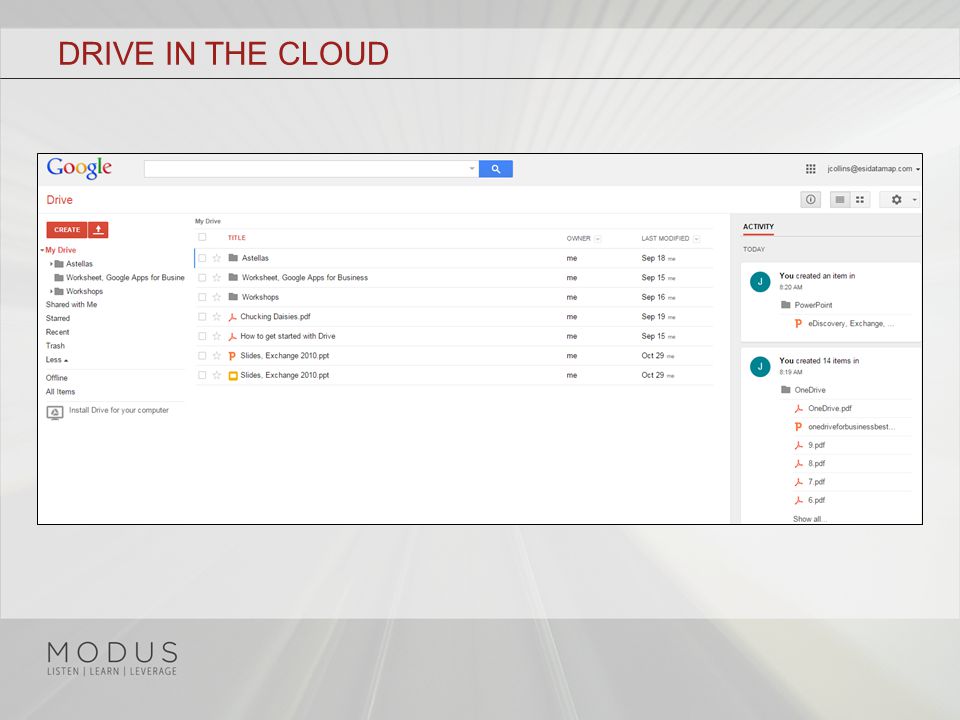Open the Owner column filter dropdown
The width and height of the screenshot is (960, 720).
click(x=598, y=239)
